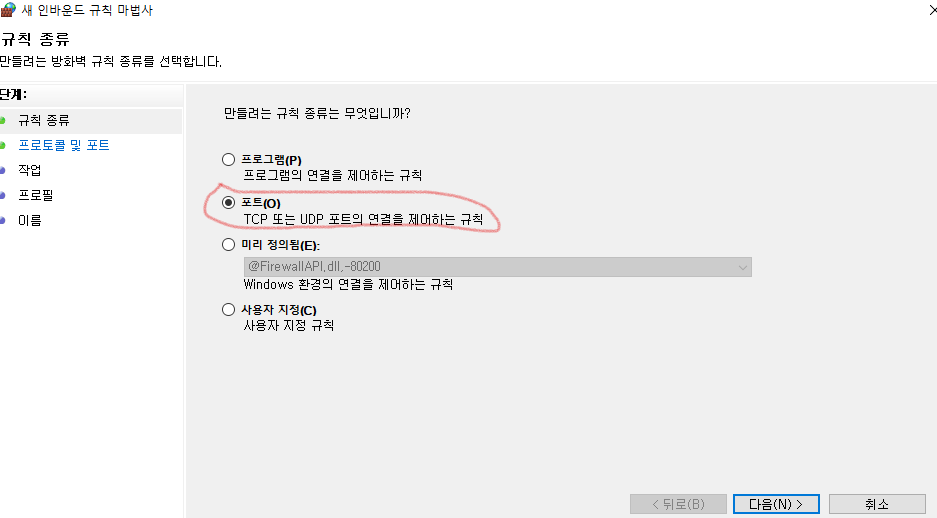
Task: Go to the 규칙 종류 step
Action: click(x=44, y=121)
